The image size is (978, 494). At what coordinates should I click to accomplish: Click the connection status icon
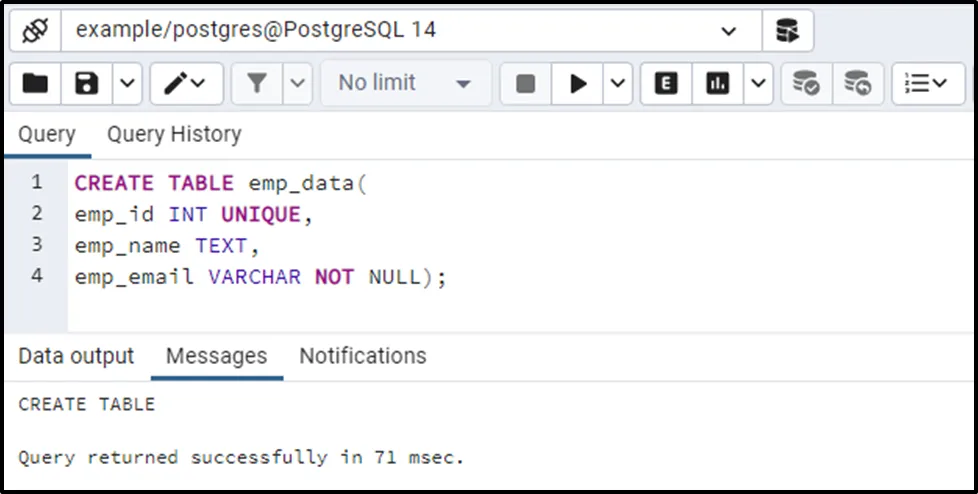pos(35,31)
